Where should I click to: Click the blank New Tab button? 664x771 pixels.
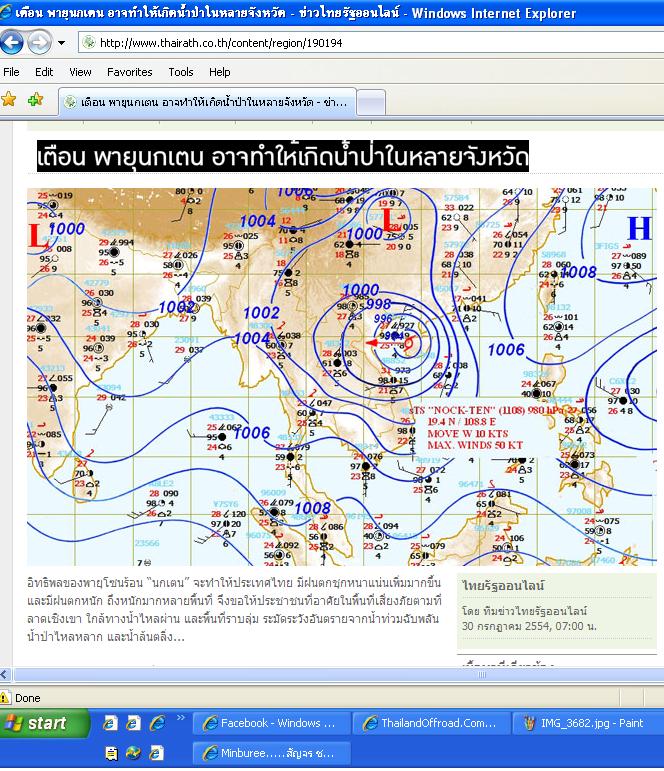click(x=370, y=102)
